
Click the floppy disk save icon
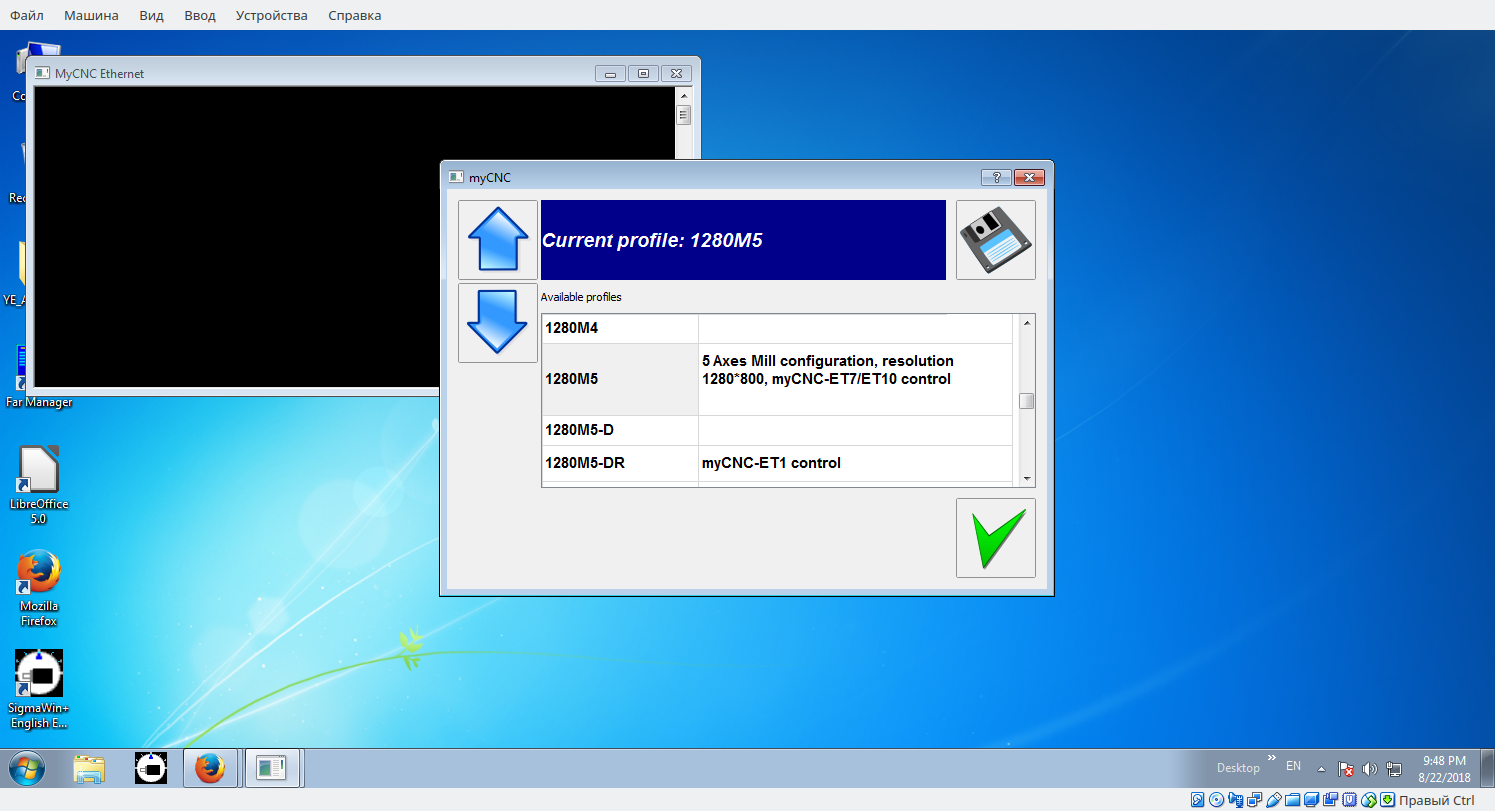coord(995,240)
